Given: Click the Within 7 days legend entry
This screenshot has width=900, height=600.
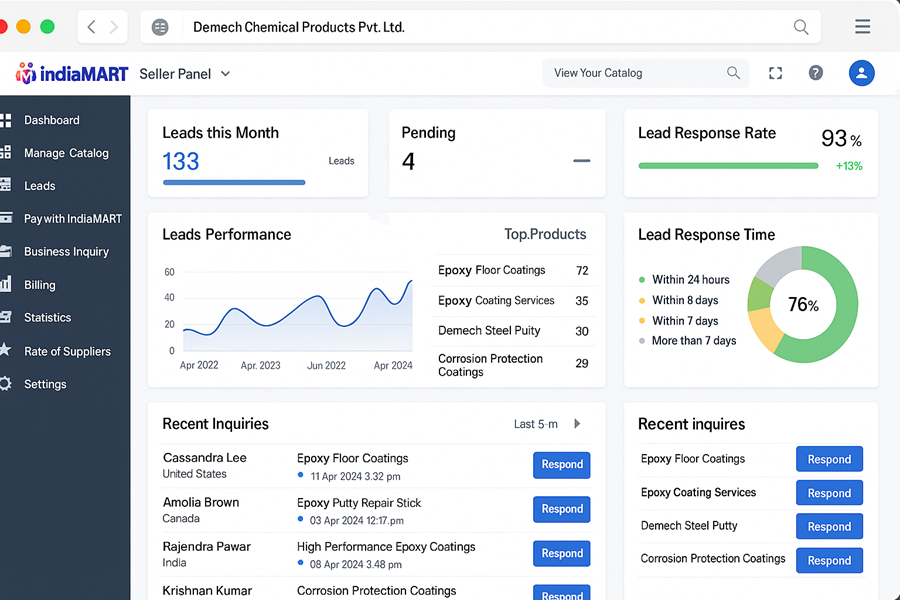Looking at the screenshot, I should (x=678, y=321).
